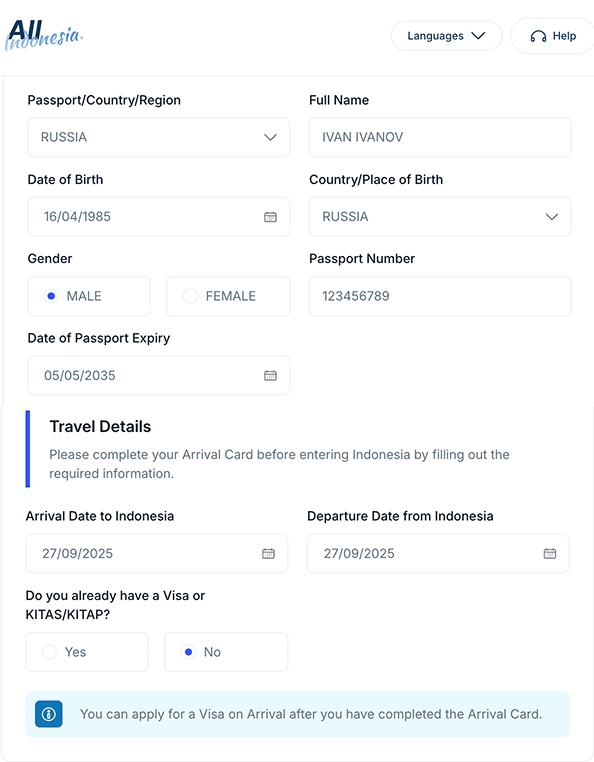Screen dimensions: 594x762
Task: Click the Date of Birth field
Action: click(158, 217)
